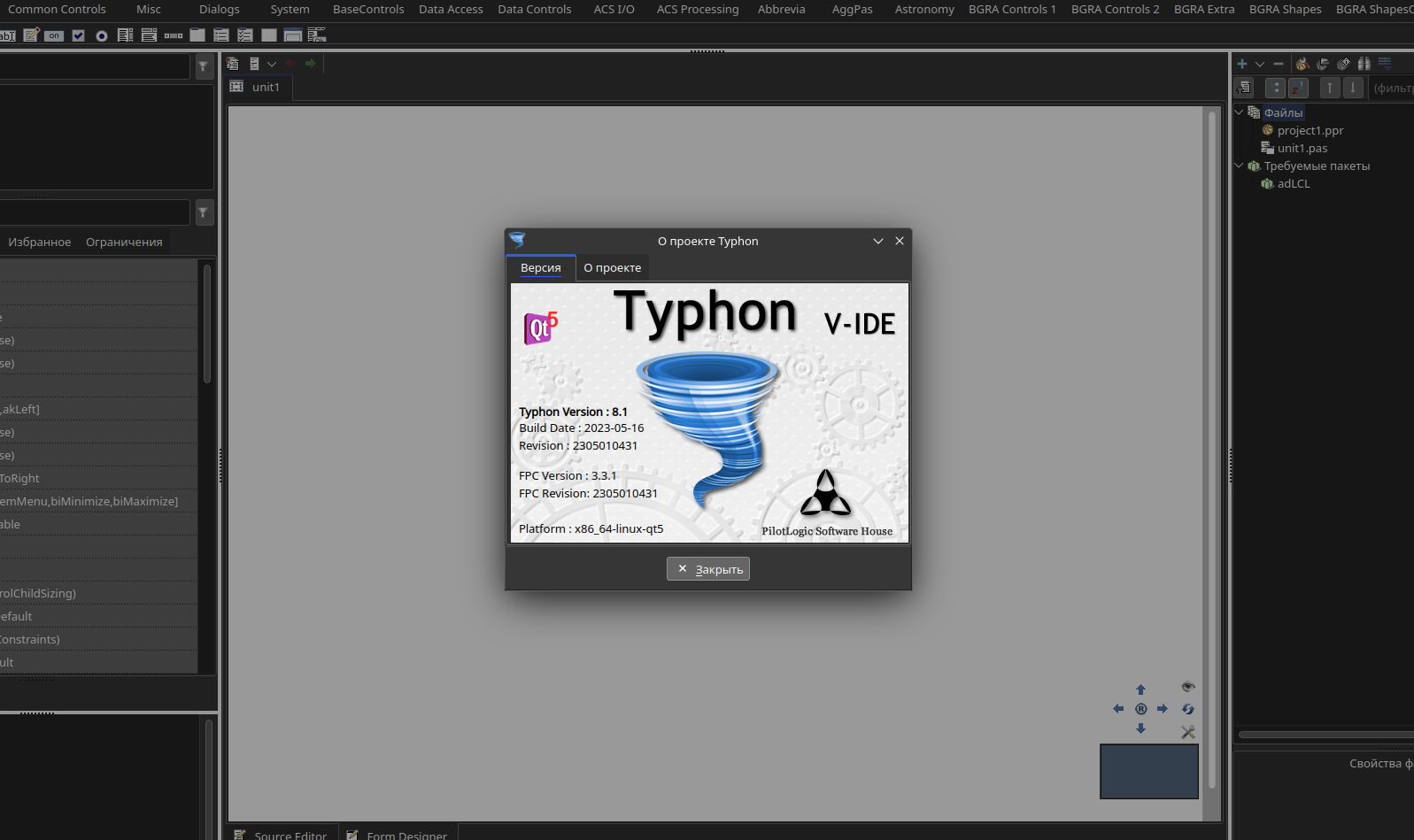Collapse the Требуемые пакеты tree node
Screen dimensions: 1414x840
pyautogui.click(x=1240, y=166)
